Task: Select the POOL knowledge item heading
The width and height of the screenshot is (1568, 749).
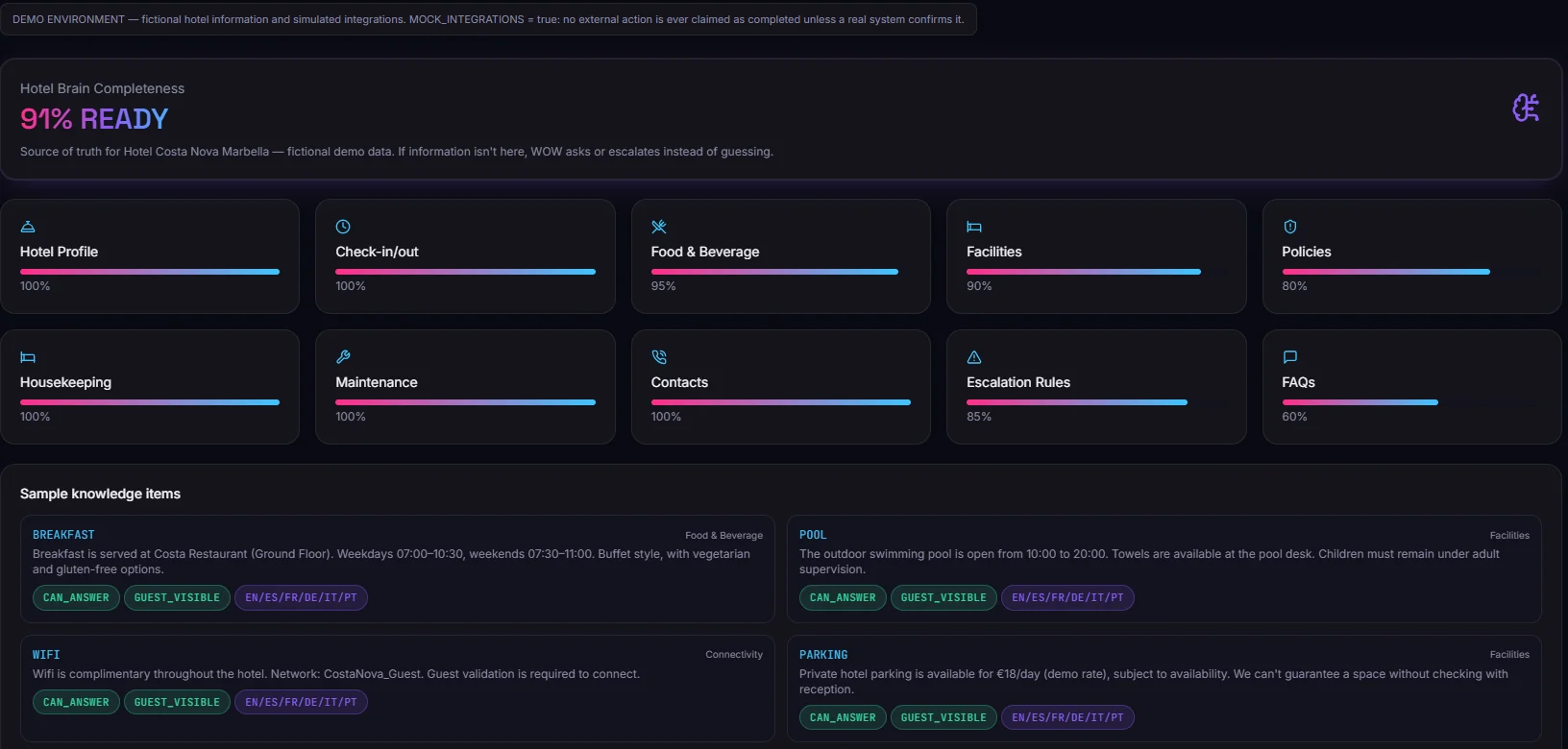Action: pos(813,535)
